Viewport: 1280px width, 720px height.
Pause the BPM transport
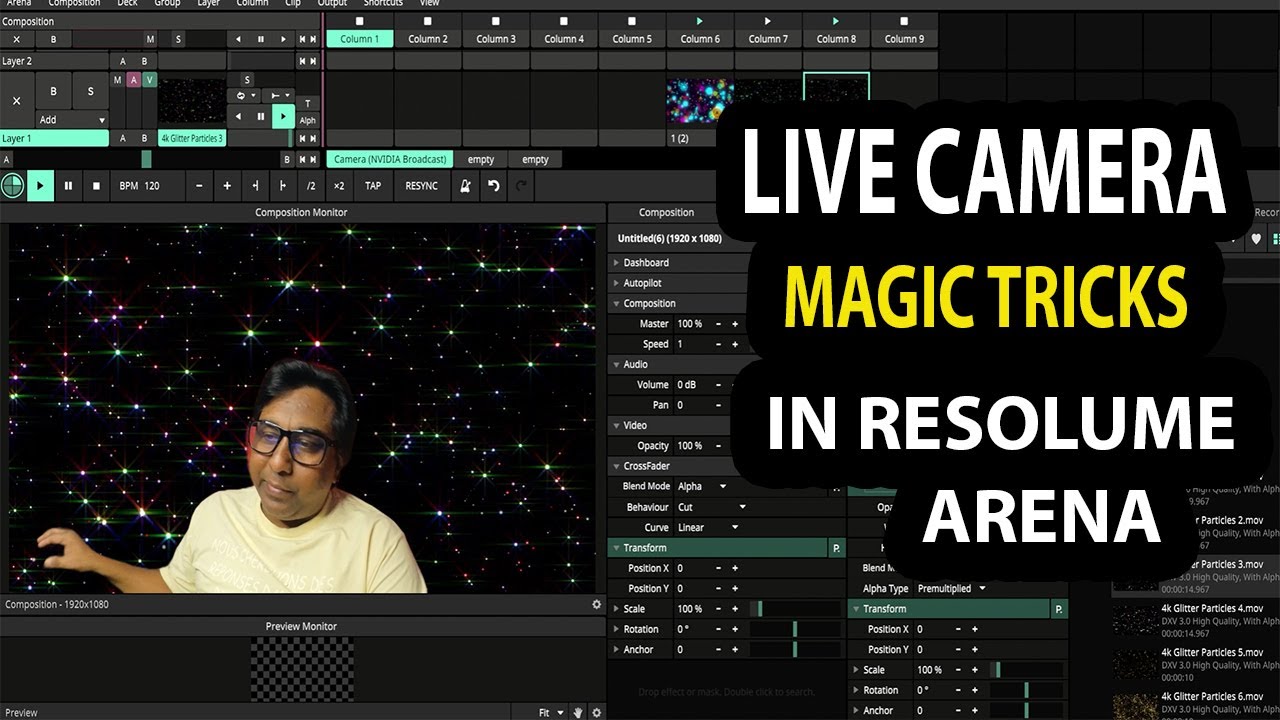[68, 186]
